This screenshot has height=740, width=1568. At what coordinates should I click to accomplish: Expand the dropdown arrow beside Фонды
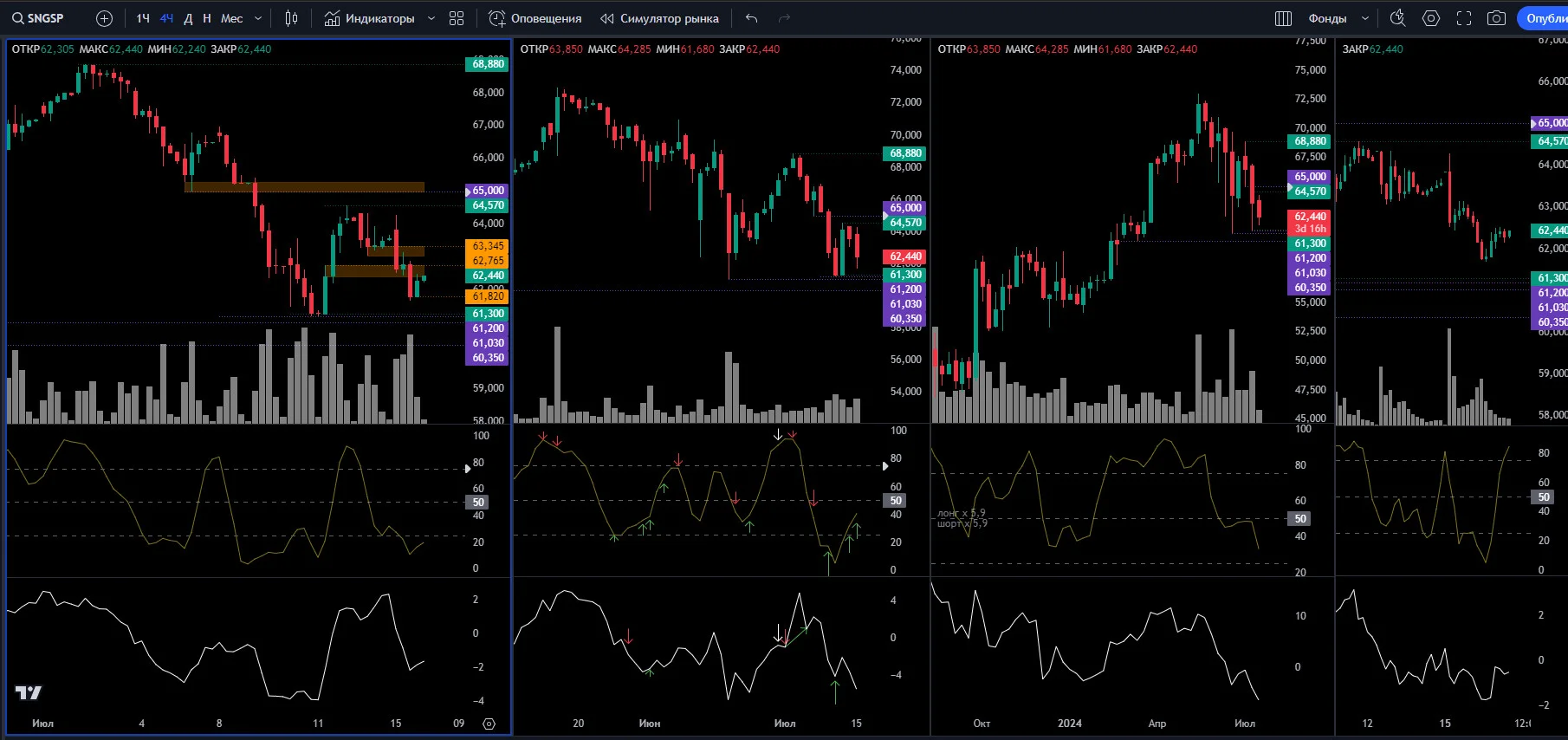1365,18
